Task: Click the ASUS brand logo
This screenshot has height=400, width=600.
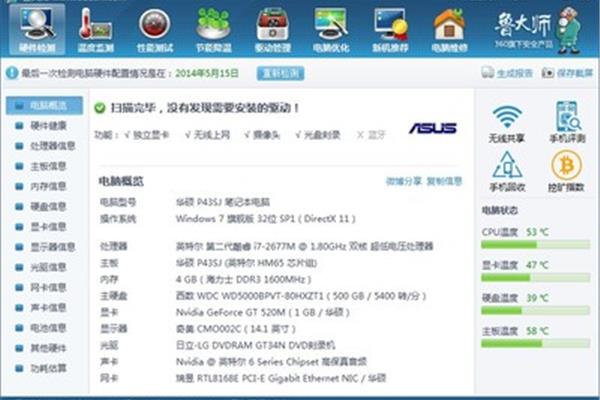Action: pyautogui.click(x=433, y=128)
